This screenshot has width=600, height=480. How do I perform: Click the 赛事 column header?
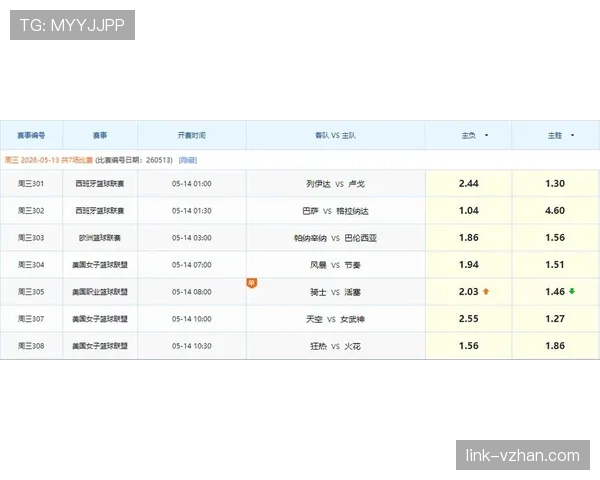tap(100, 135)
